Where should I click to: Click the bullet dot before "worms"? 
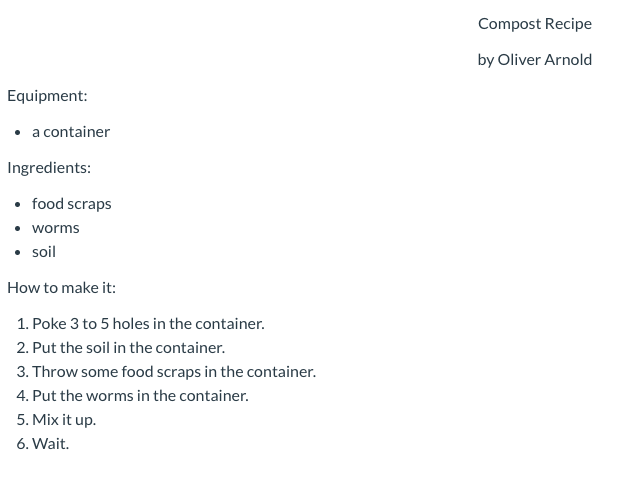18,228
